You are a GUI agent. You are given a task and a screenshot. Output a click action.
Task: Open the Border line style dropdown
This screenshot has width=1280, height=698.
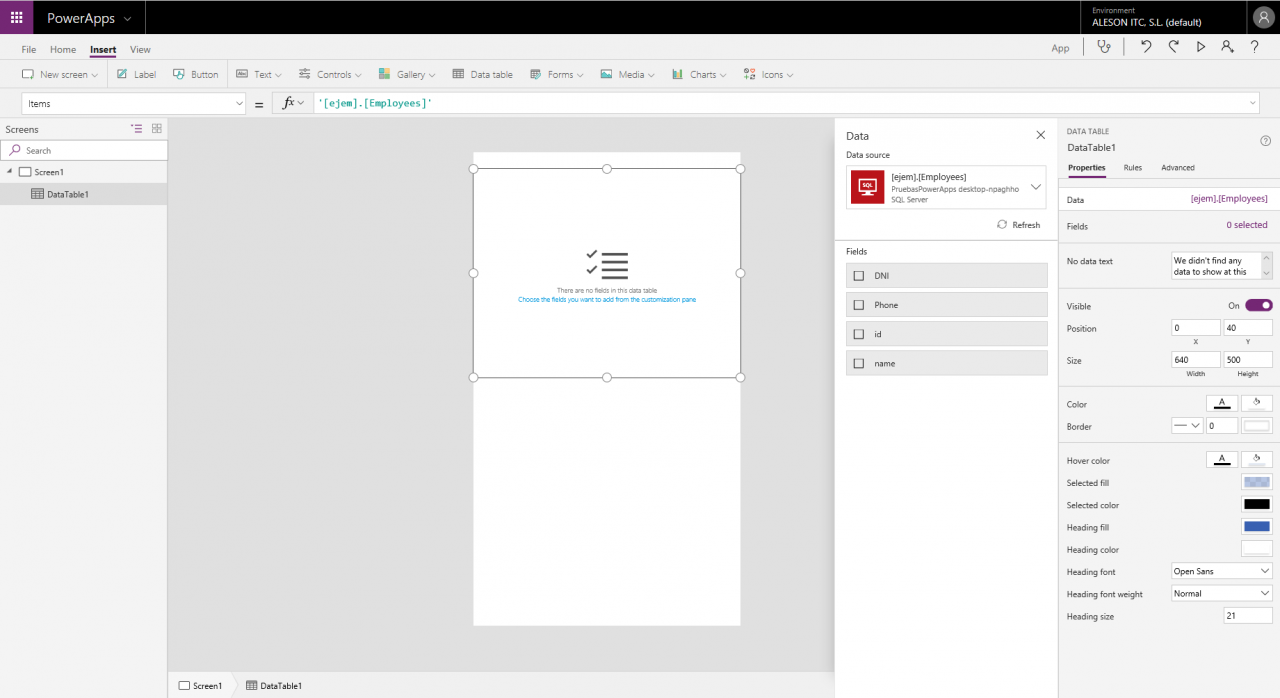[x=1186, y=425]
